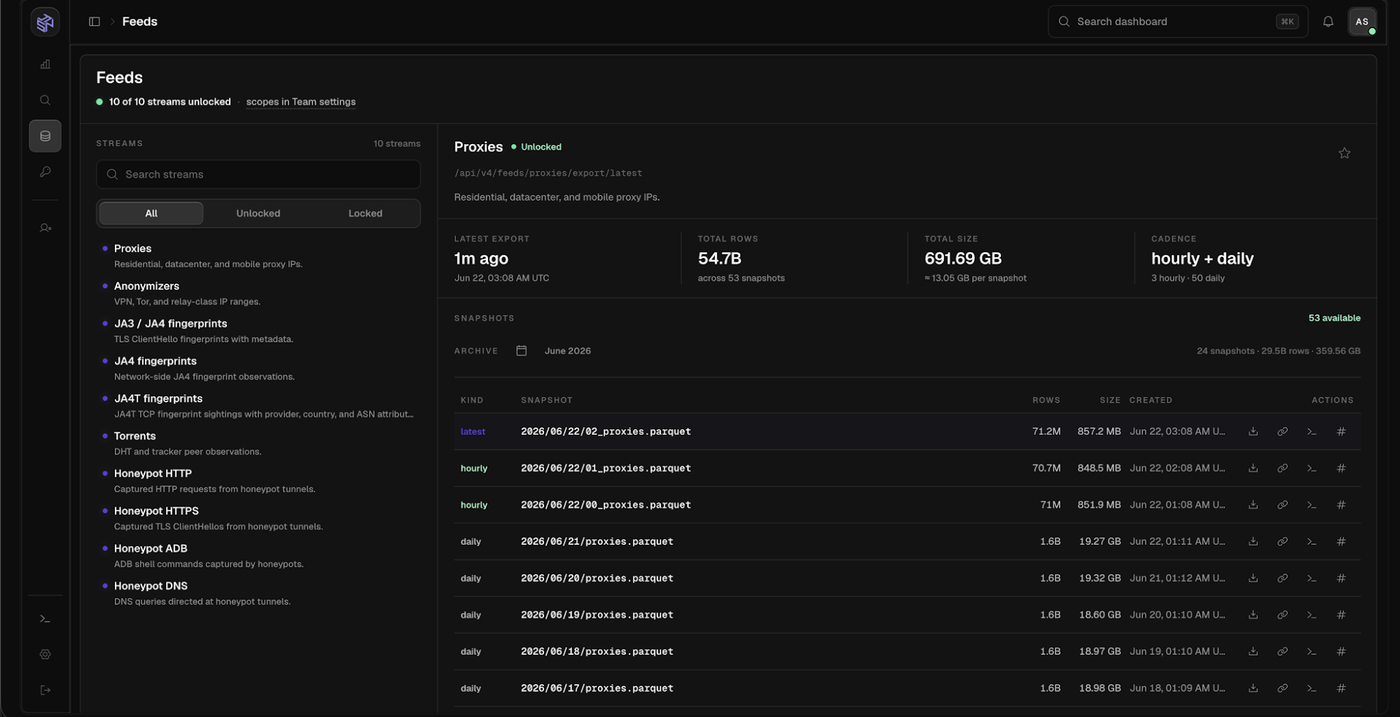Select the Feeds database sidebar icon

point(45,136)
